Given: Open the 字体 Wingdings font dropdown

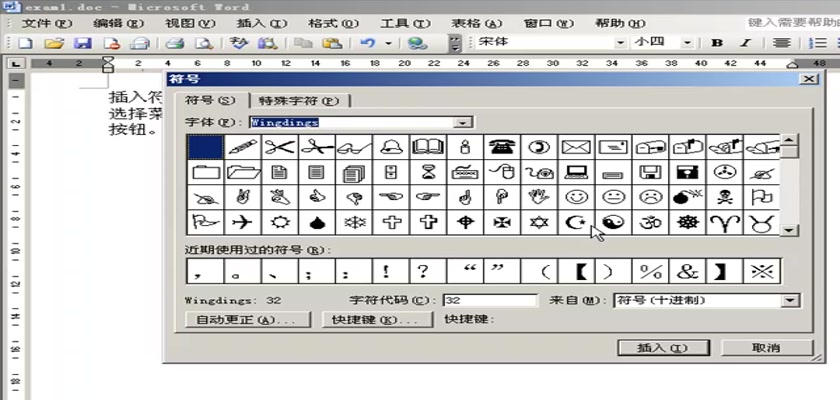Looking at the screenshot, I should 461,122.
